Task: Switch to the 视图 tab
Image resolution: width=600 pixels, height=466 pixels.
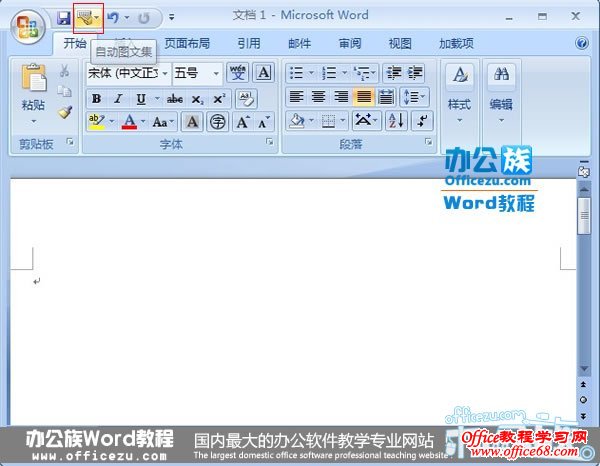Action: tap(400, 43)
